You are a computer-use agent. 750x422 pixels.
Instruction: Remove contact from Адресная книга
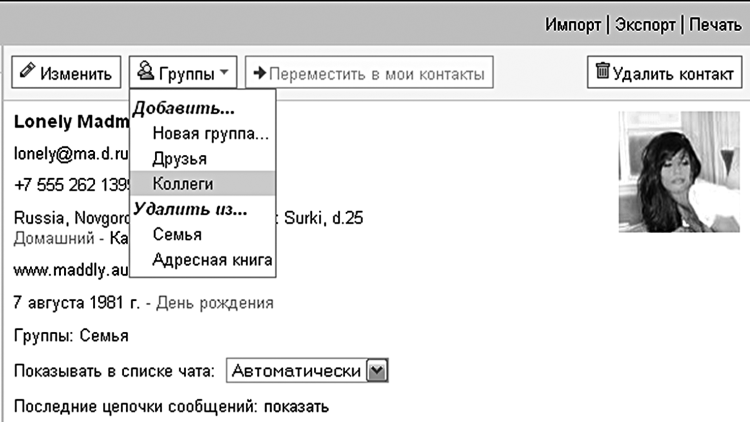coord(211,260)
